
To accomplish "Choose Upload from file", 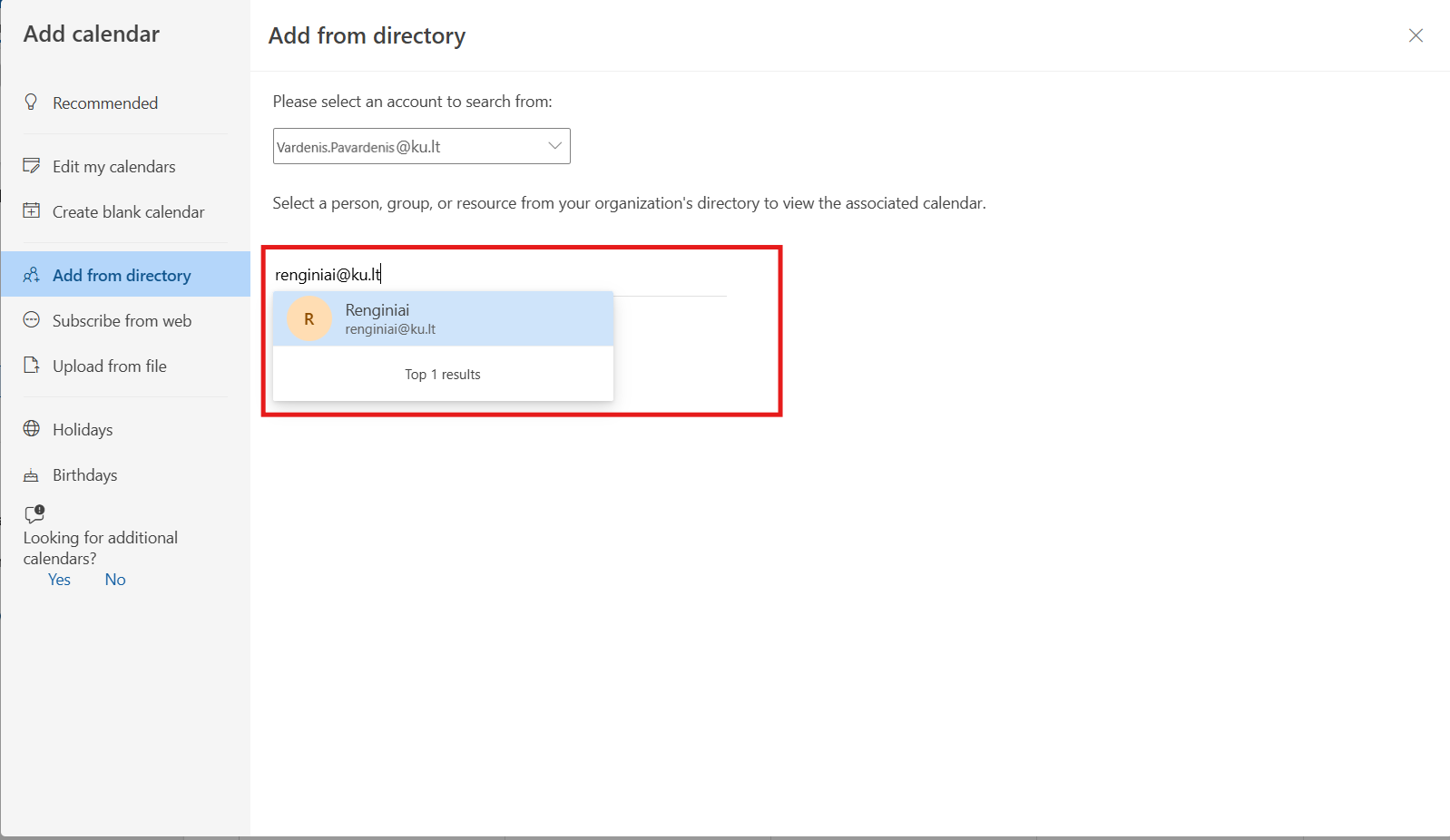I will tap(125, 366).
